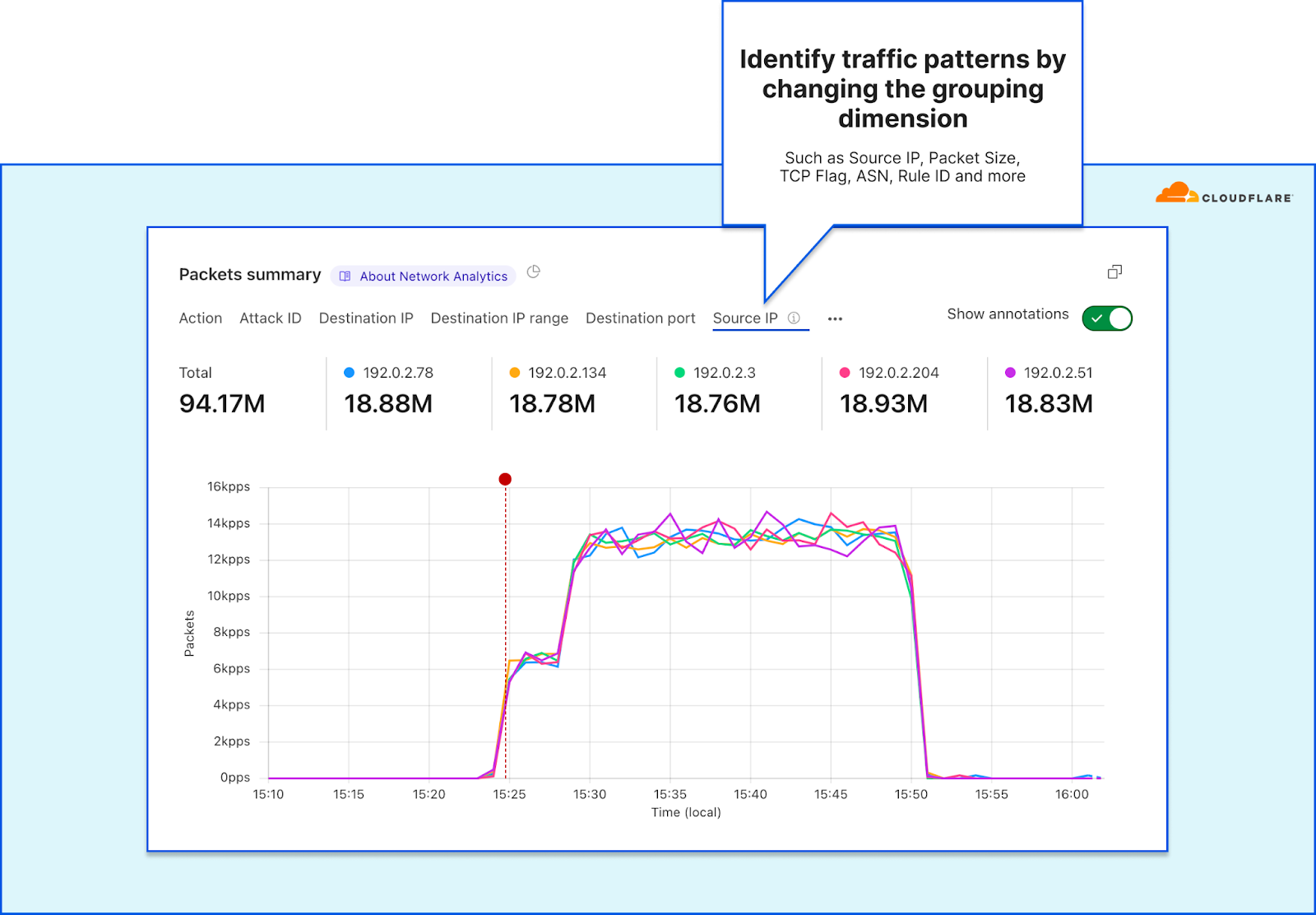Image resolution: width=1316 pixels, height=915 pixels.
Task: Click the pink dot for 192.0.2.204
Action: [x=844, y=373]
